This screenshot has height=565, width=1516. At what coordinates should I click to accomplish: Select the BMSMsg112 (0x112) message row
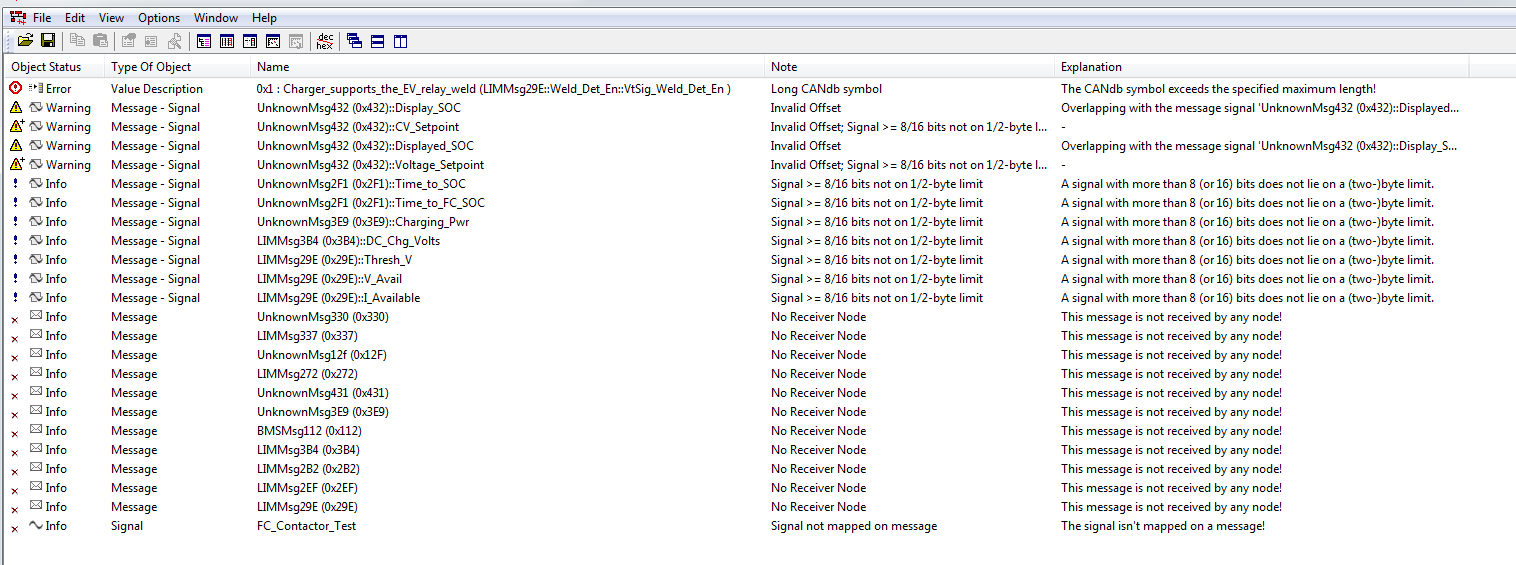coord(309,431)
